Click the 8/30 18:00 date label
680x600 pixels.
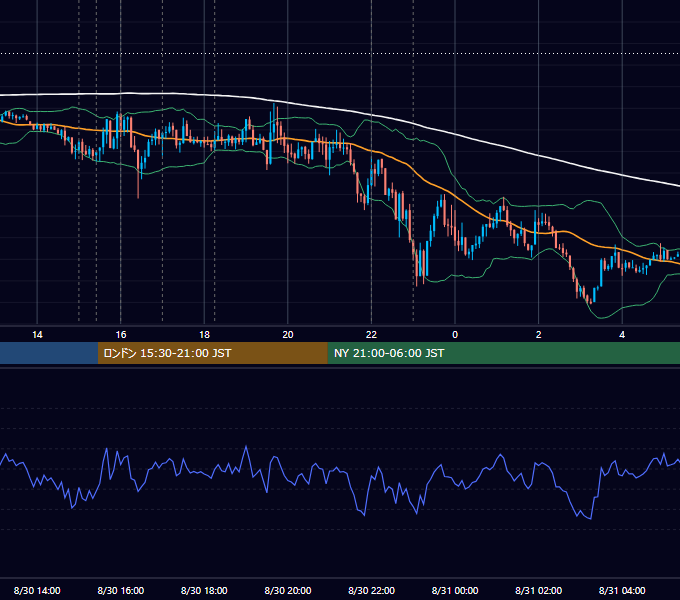(204, 590)
